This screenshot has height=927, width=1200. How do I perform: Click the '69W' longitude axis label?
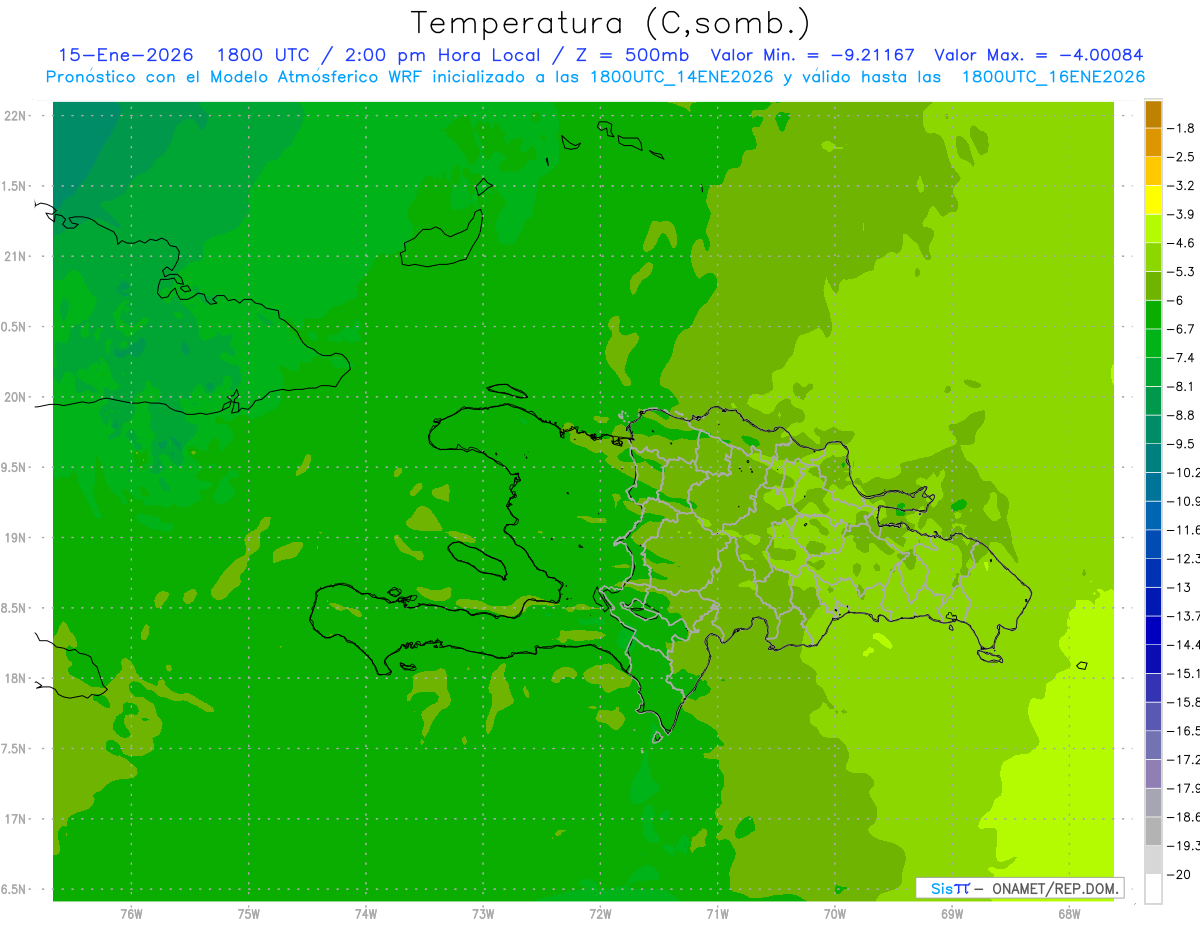[x=952, y=913]
